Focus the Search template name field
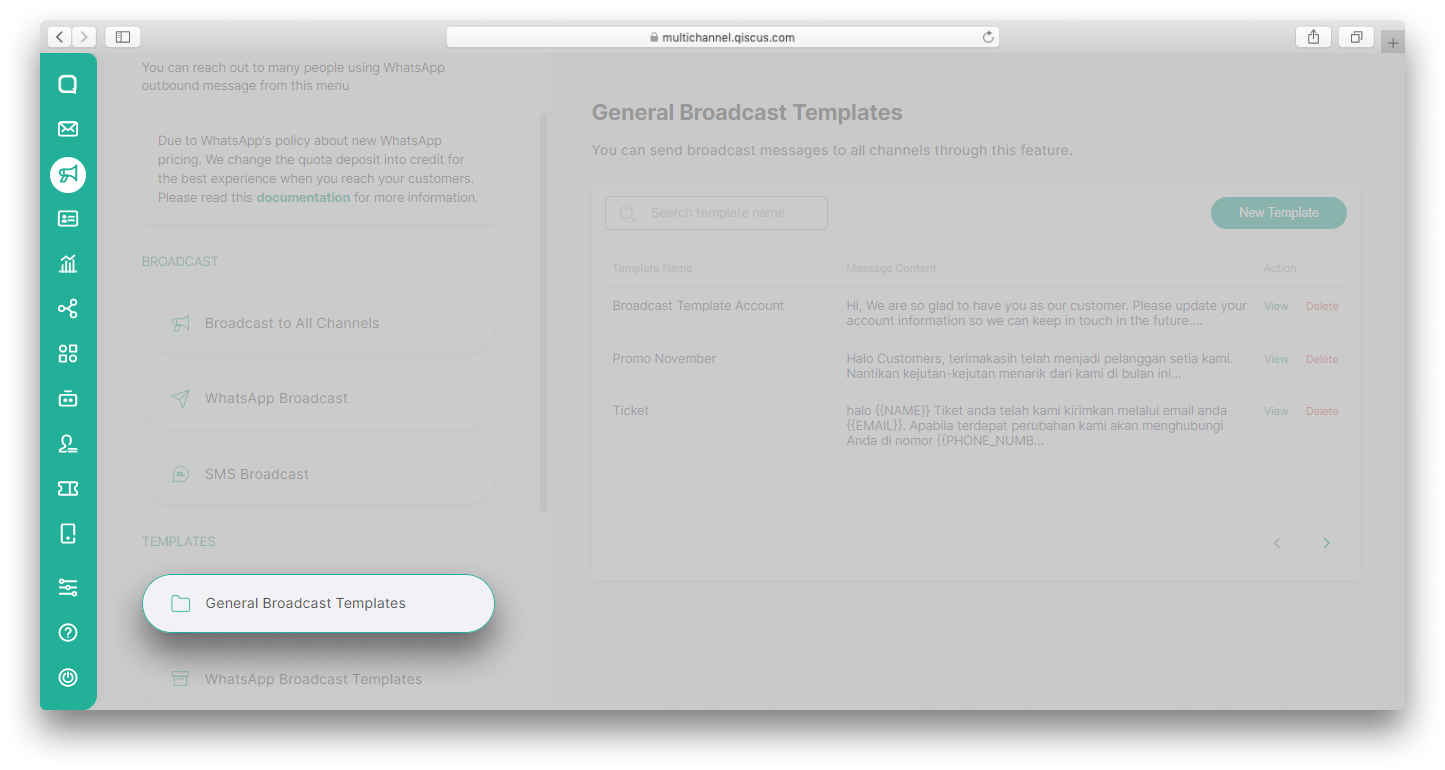The height and width of the screenshot is (770, 1445). pyautogui.click(x=716, y=213)
